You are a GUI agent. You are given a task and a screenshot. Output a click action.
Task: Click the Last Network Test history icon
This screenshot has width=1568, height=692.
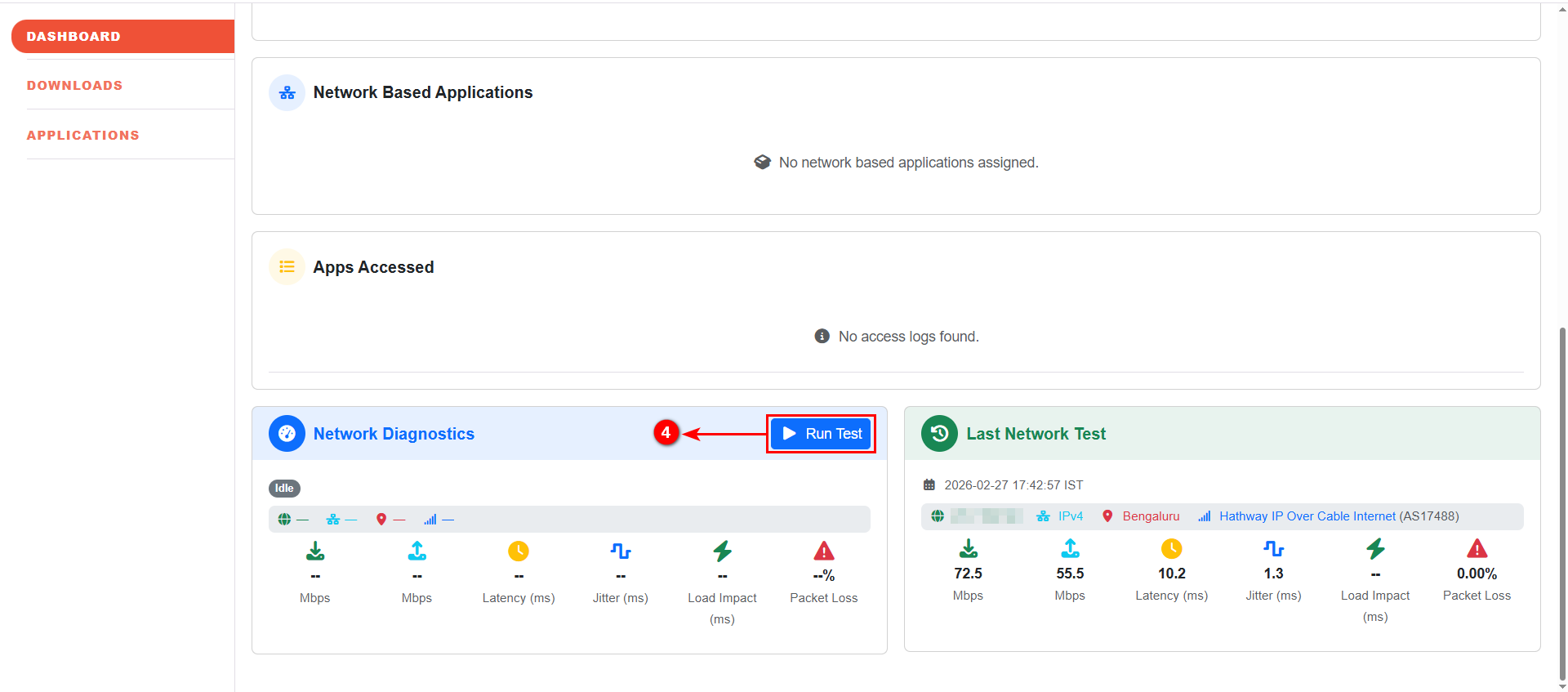click(x=939, y=434)
